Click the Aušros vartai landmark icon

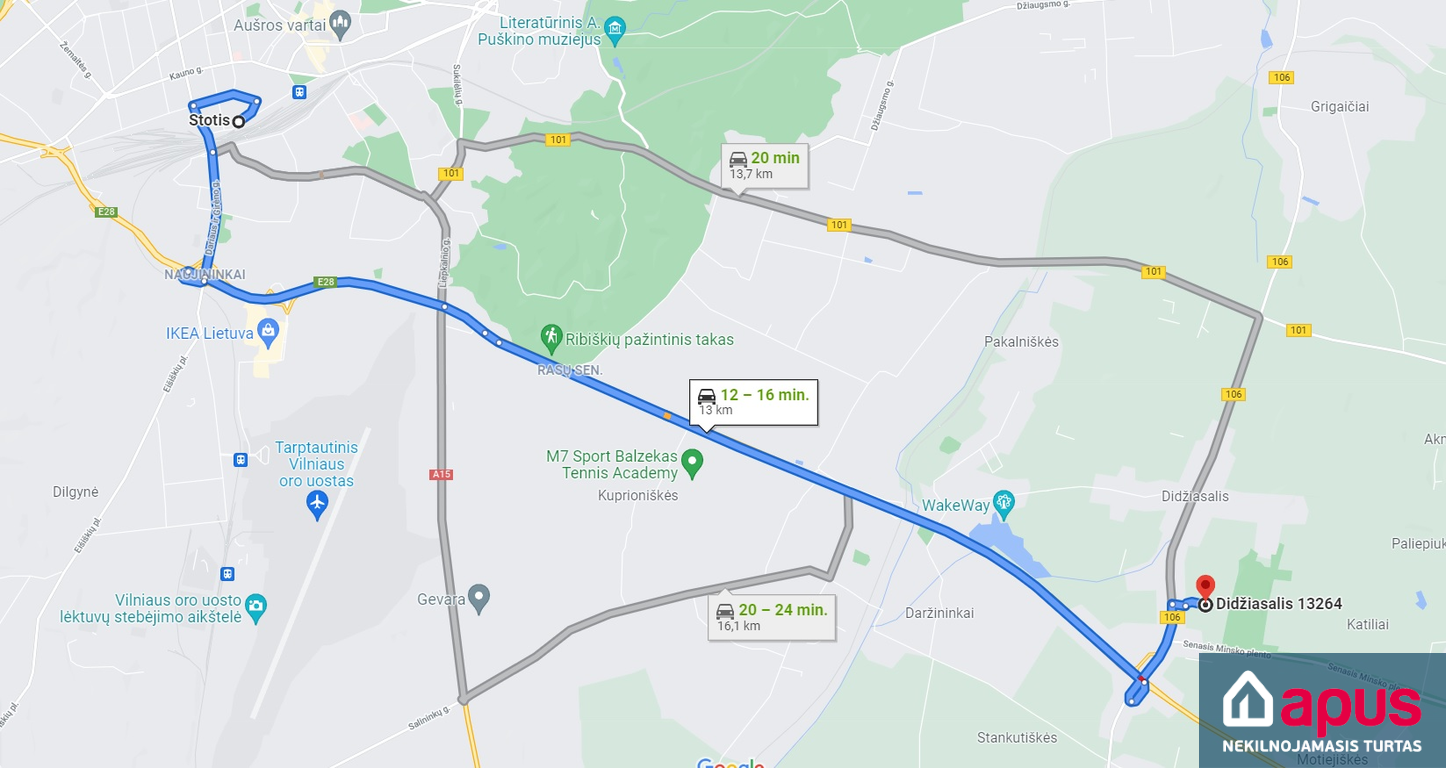[x=340, y=23]
